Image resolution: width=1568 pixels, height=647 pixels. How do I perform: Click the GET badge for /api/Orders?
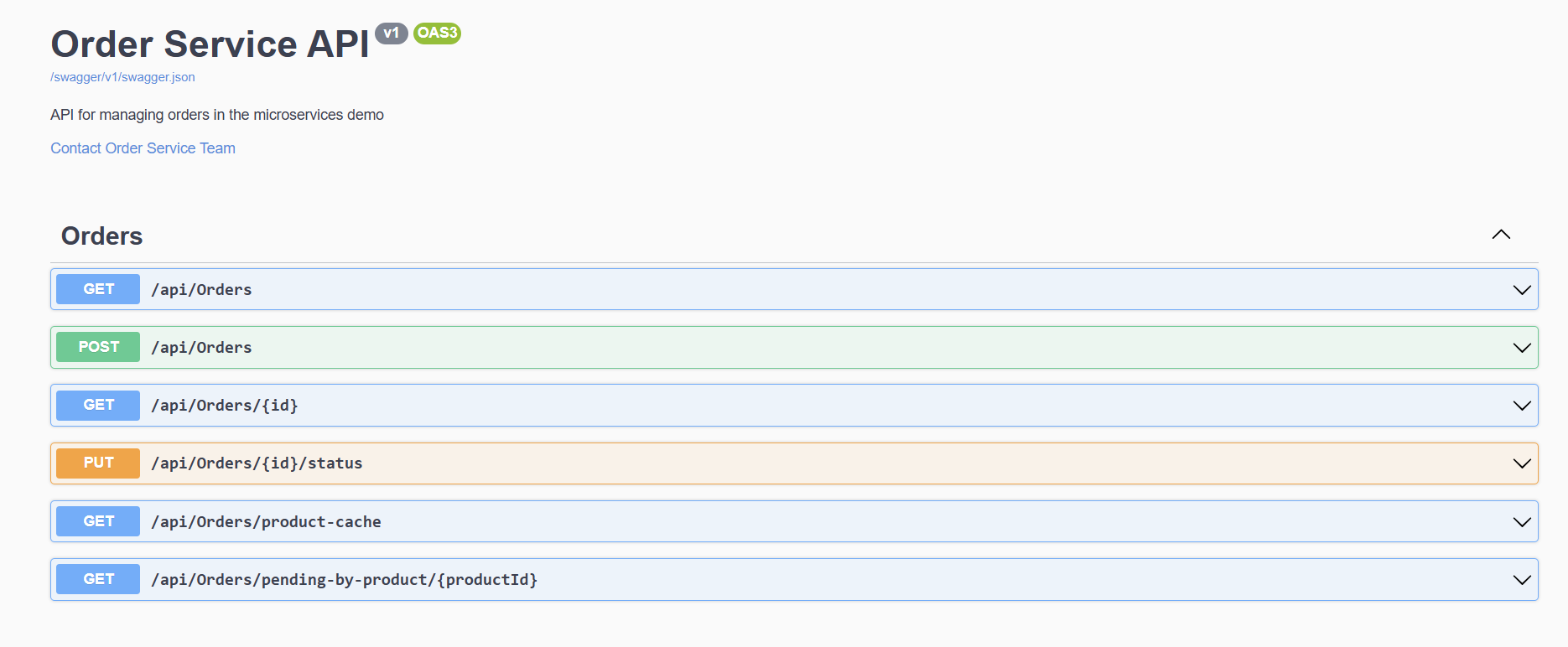[x=98, y=289]
